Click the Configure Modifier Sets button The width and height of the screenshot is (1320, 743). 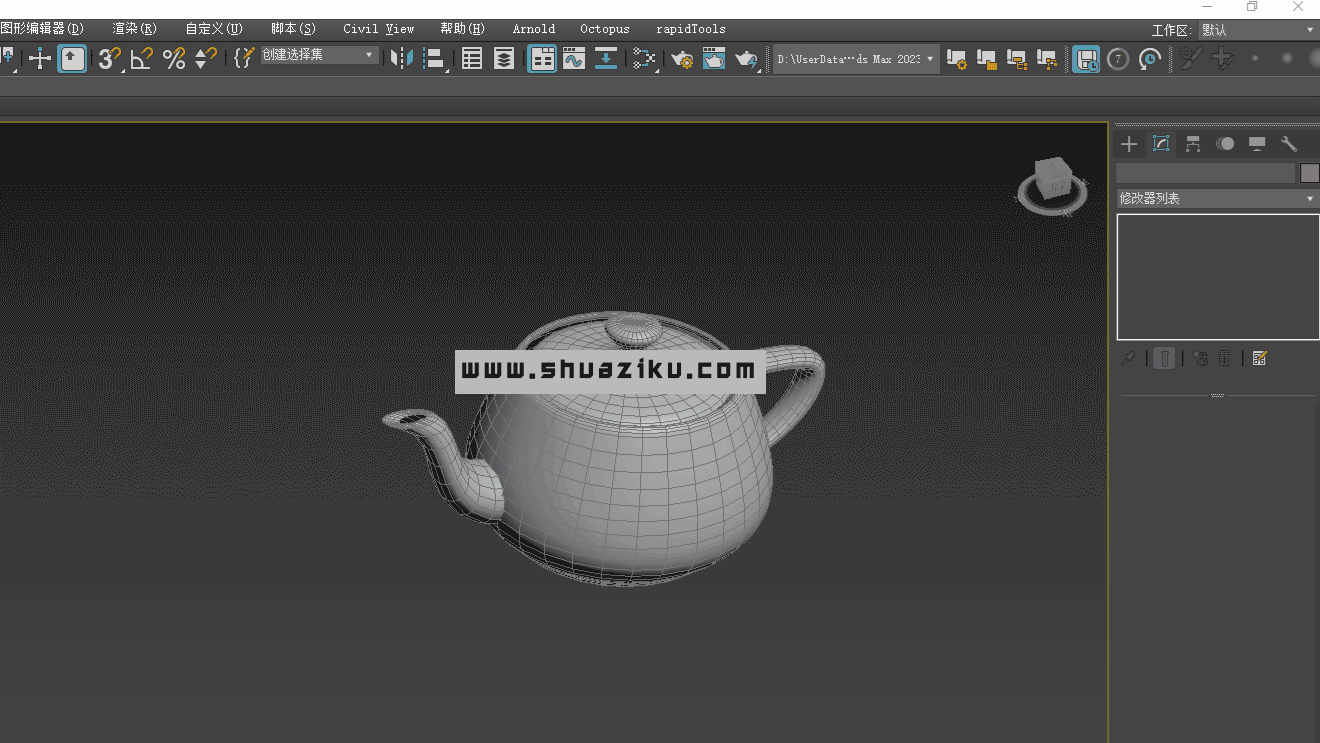1259,358
